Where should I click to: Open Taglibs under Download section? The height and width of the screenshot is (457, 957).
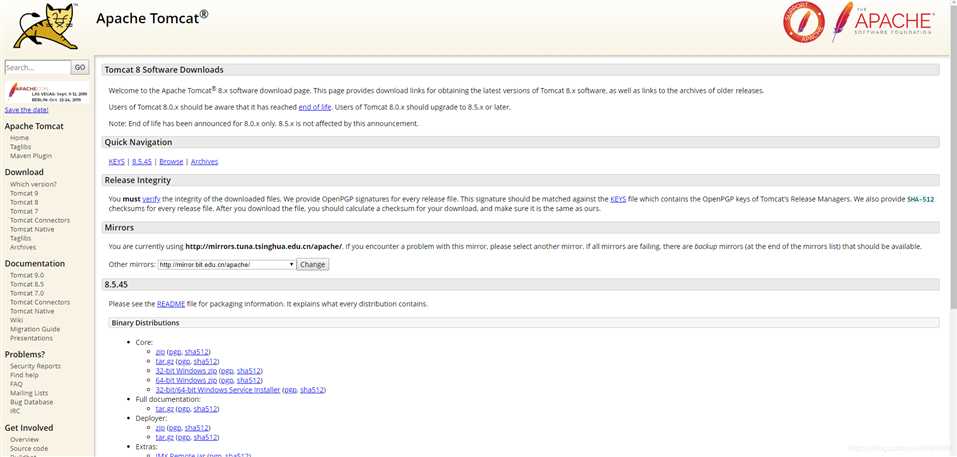point(20,239)
